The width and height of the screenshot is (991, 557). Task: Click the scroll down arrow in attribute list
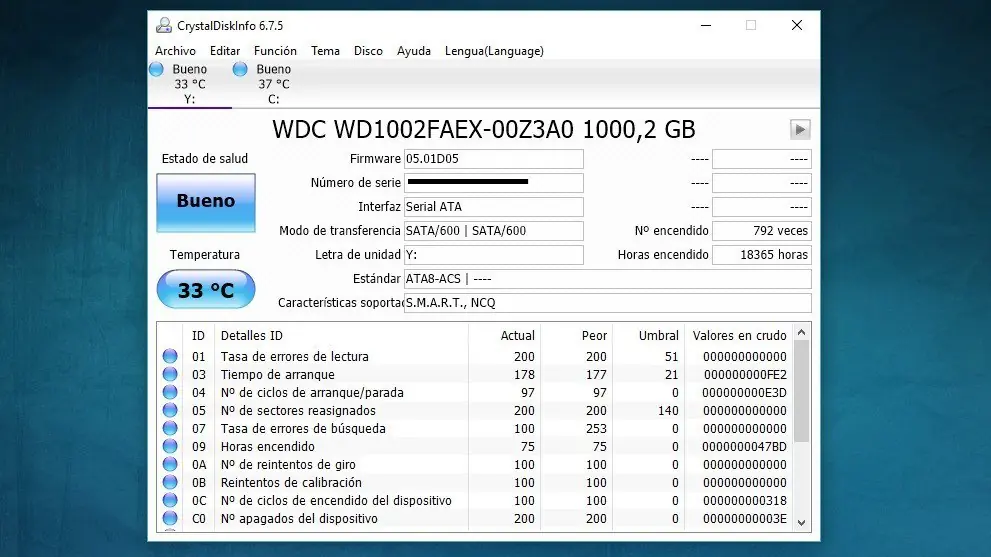point(801,523)
